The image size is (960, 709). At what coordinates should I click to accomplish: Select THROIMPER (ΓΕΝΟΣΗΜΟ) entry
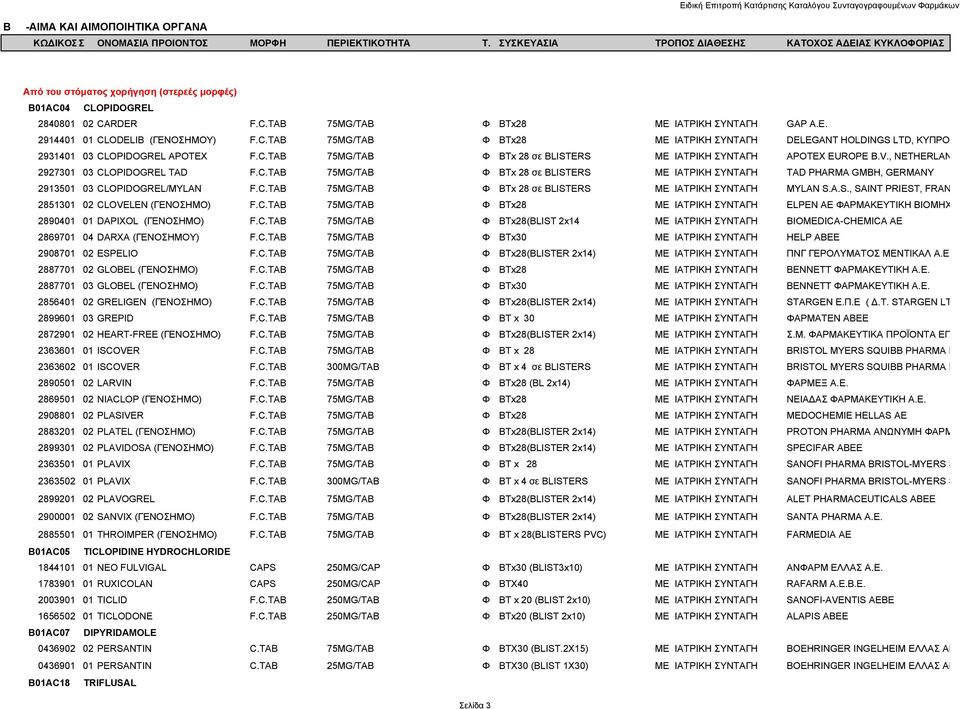pyautogui.click(x=157, y=535)
